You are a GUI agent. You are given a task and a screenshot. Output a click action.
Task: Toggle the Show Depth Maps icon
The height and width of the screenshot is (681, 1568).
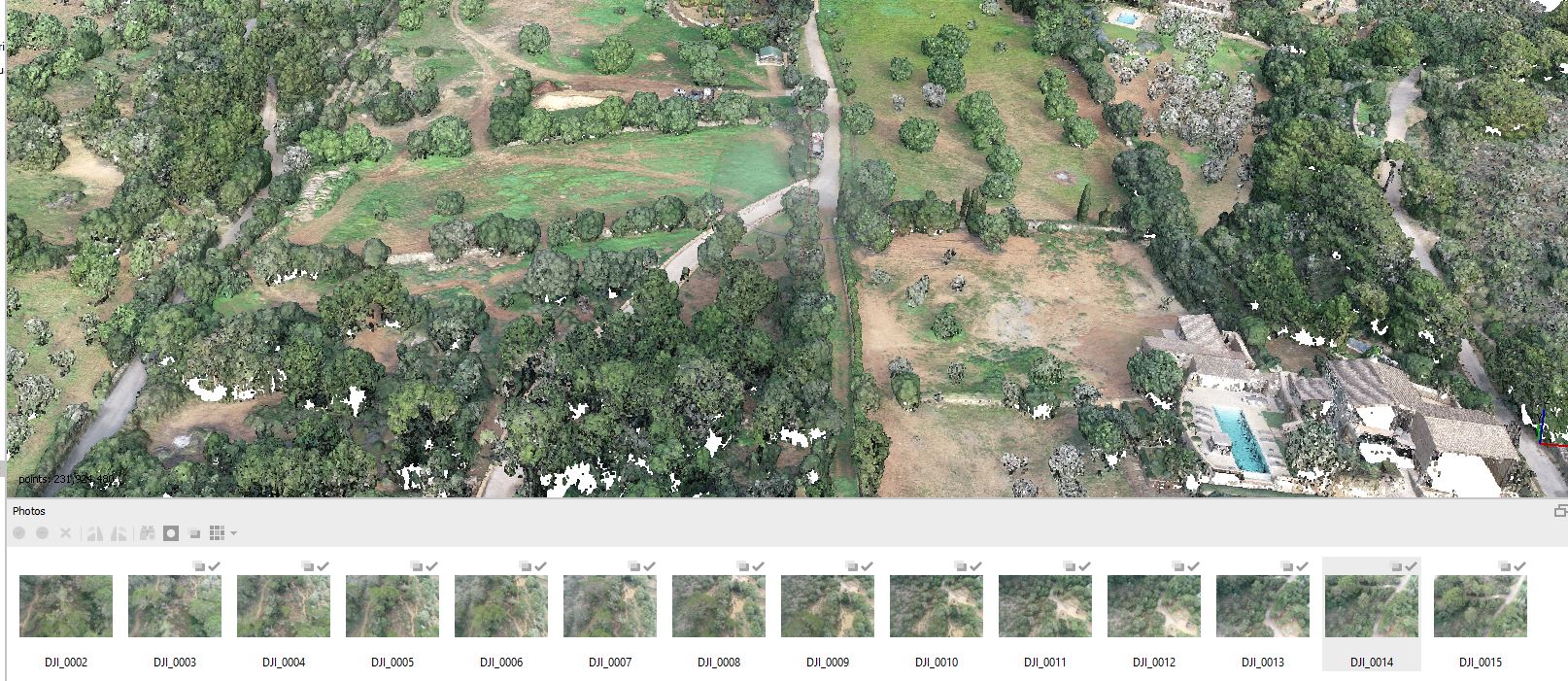[194, 533]
